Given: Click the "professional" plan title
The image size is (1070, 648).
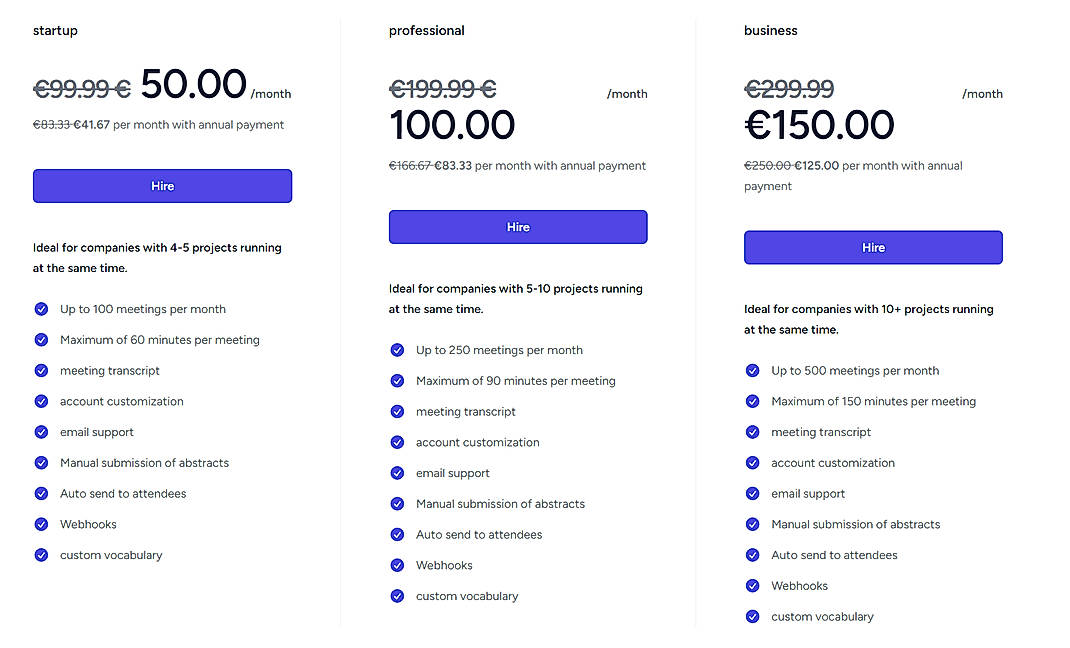Looking at the screenshot, I should pyautogui.click(x=427, y=30).
